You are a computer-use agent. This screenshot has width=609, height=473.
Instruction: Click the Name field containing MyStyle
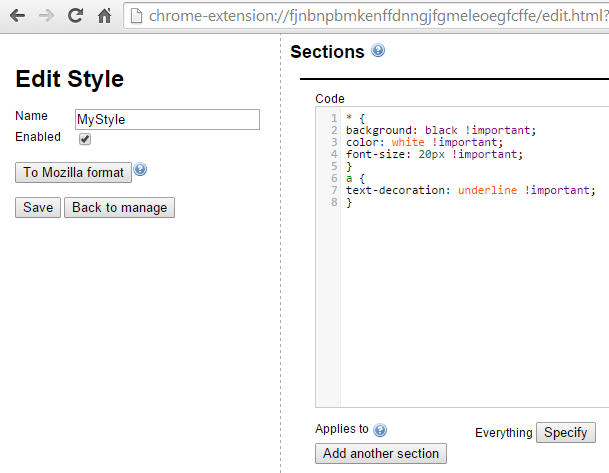click(167, 119)
